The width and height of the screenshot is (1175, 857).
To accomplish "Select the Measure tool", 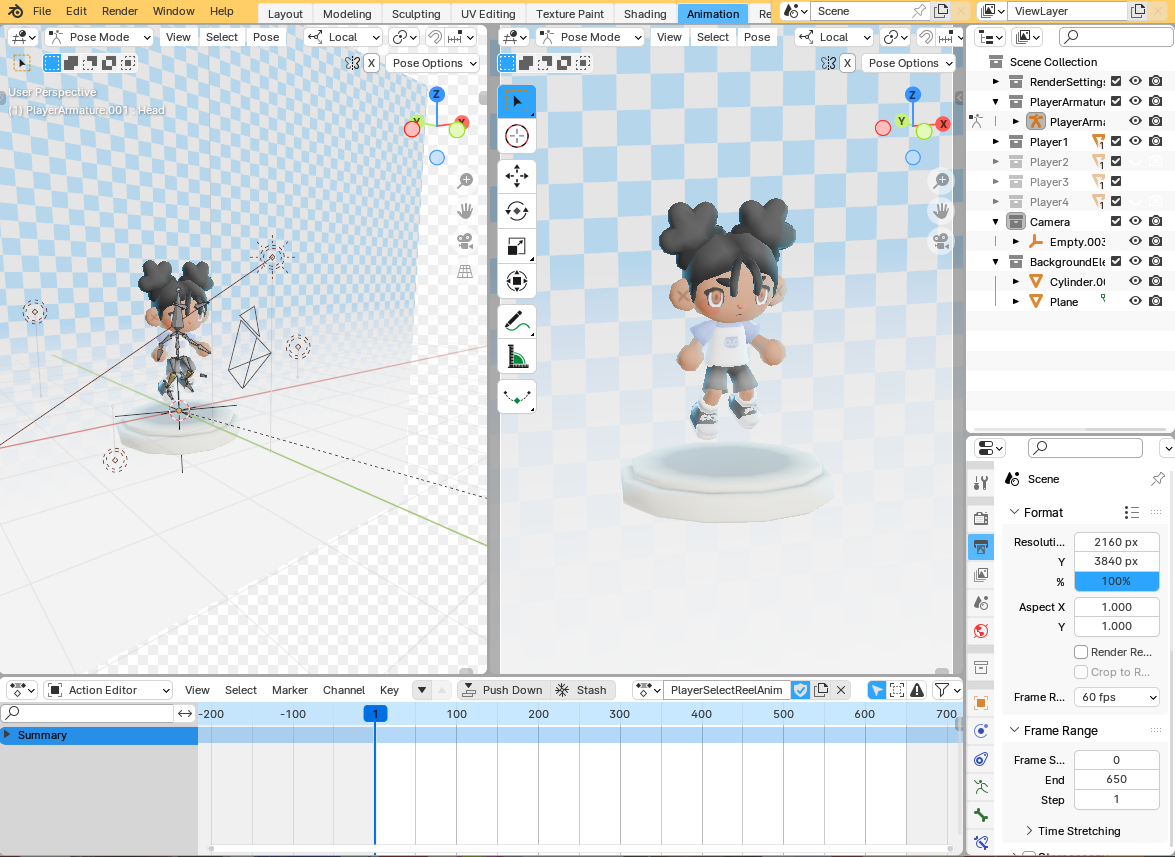I will click(516, 355).
